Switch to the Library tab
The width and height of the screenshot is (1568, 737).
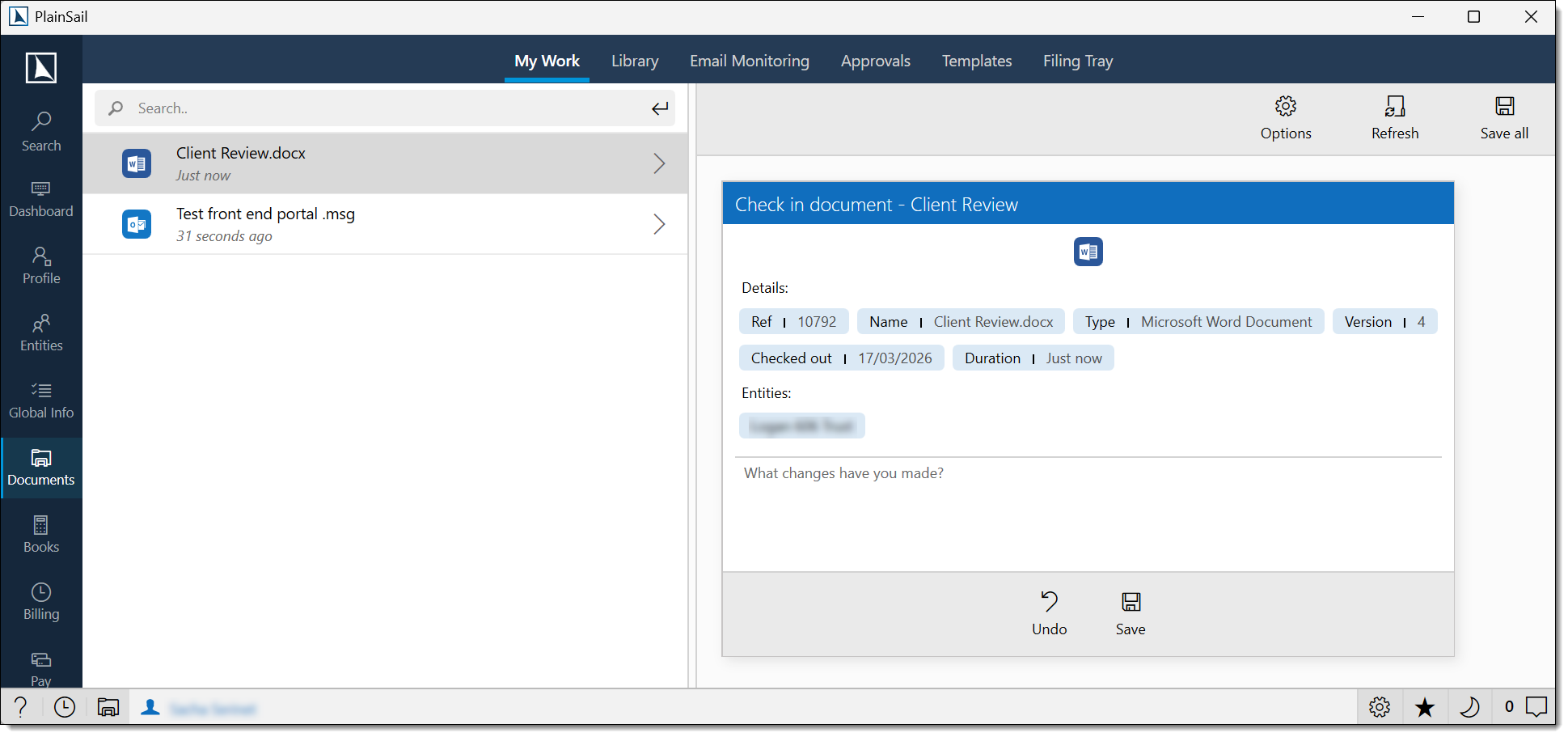click(x=634, y=61)
